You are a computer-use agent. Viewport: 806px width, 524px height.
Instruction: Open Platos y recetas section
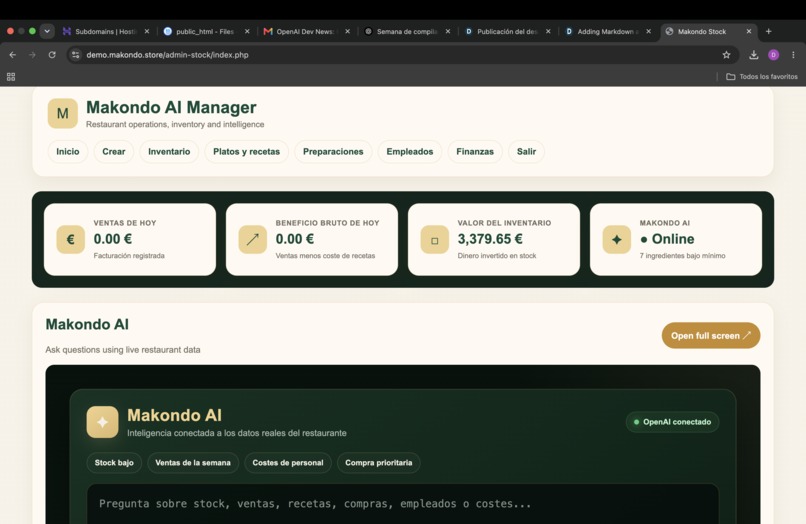coord(247,152)
